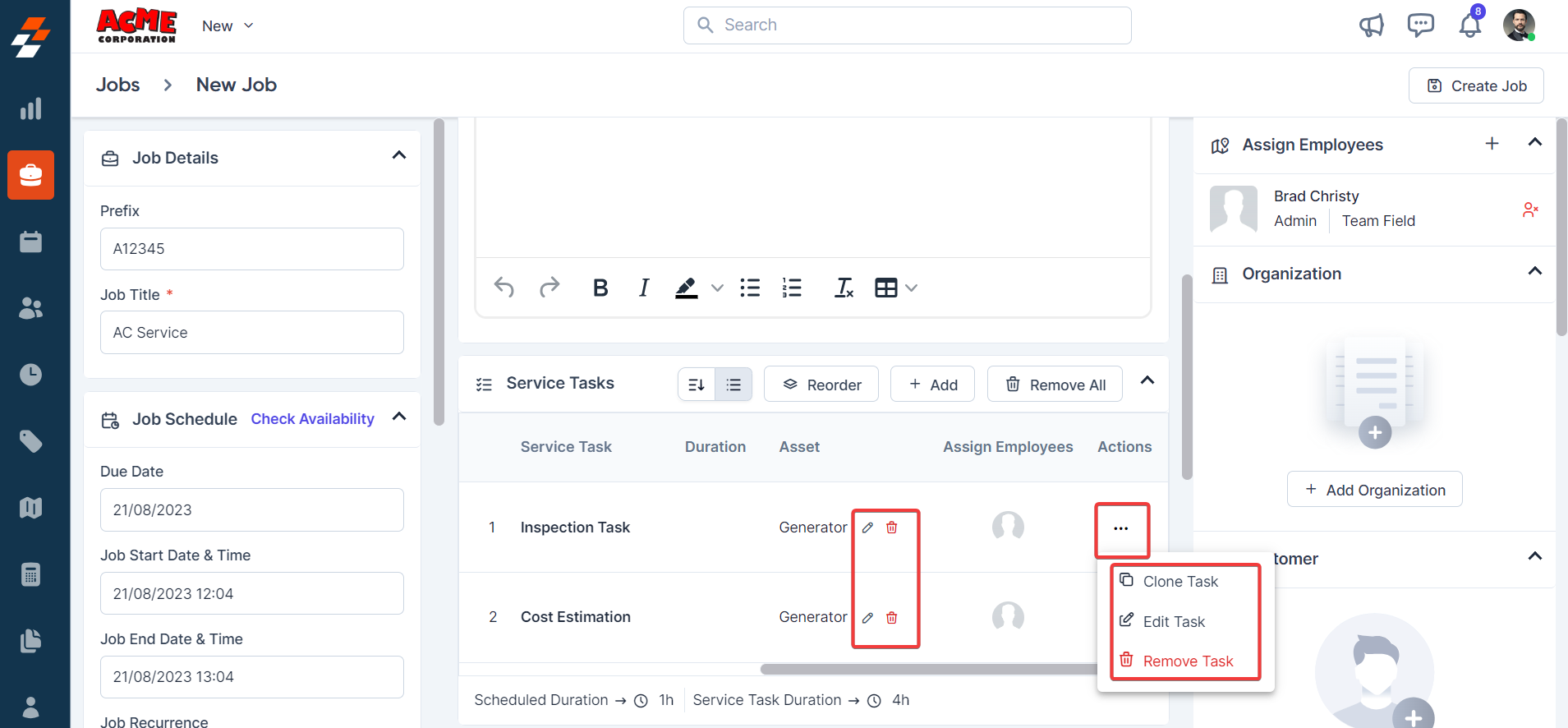Add a new service task
The image size is (1568, 728).
tap(932, 384)
